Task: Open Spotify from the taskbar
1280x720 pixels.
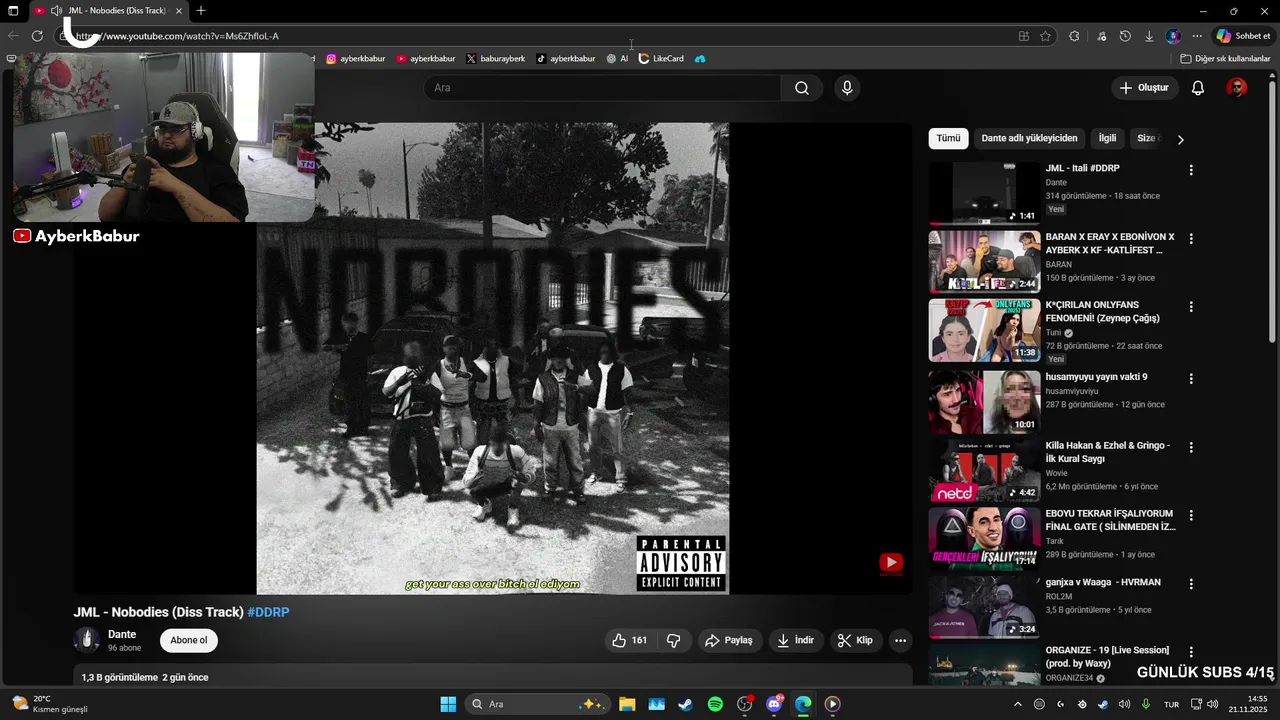Action: [715, 704]
